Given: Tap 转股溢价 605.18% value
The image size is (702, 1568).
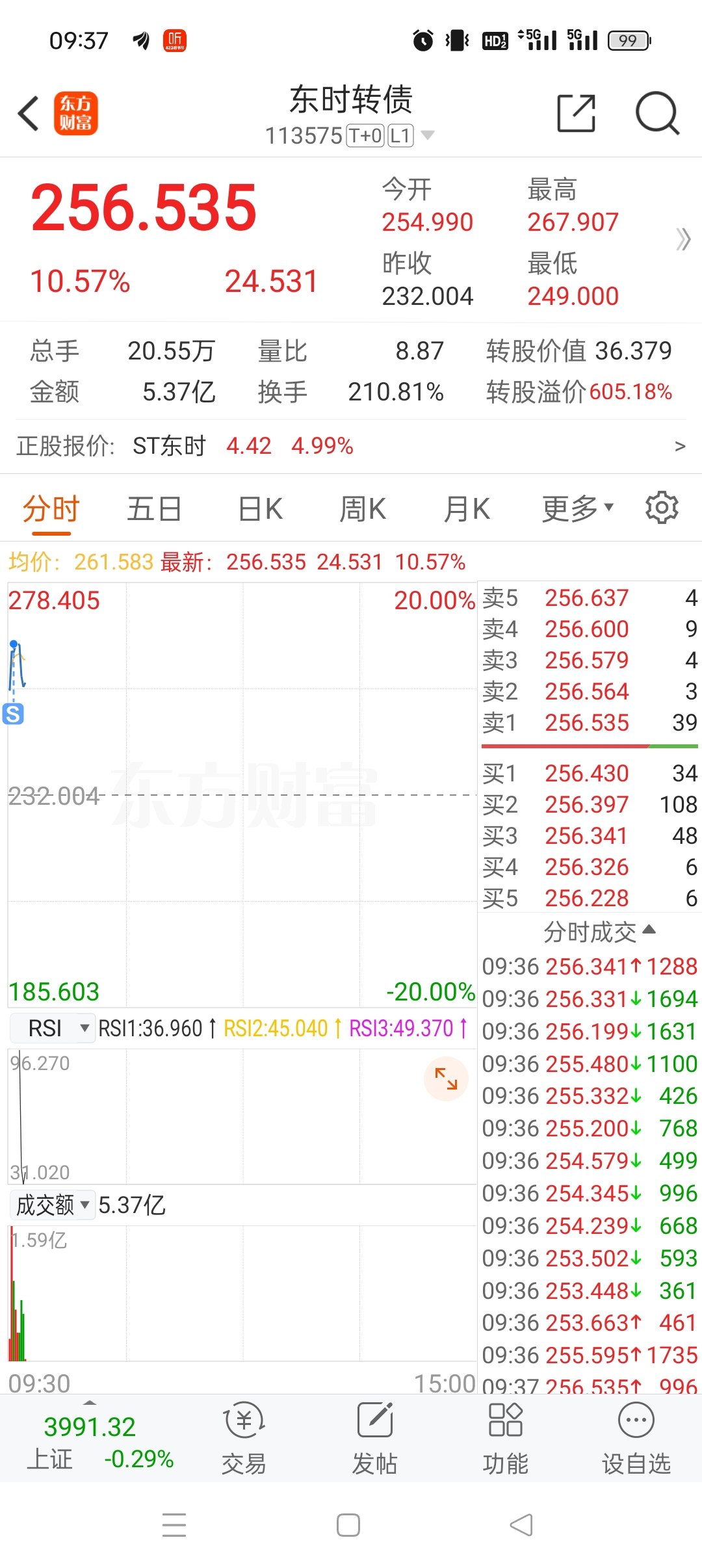Looking at the screenshot, I should pyautogui.click(x=631, y=391).
